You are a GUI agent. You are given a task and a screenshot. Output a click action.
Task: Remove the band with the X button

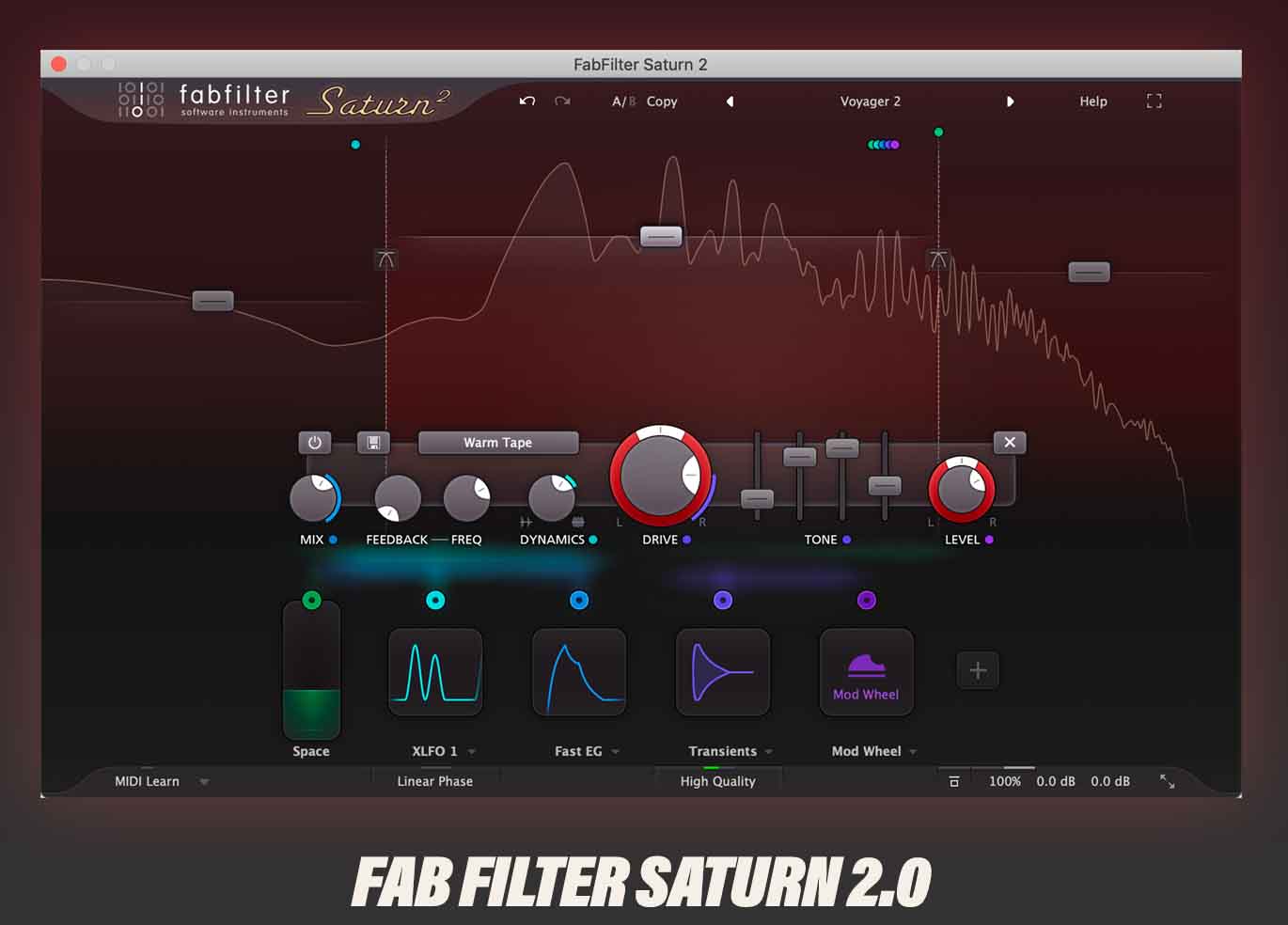(x=1010, y=442)
